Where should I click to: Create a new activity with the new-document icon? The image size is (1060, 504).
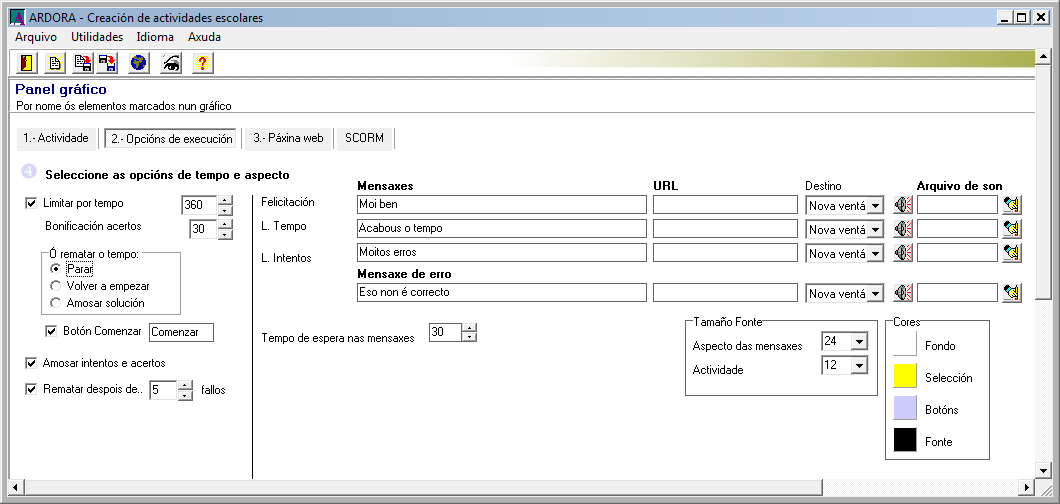pyautogui.click(x=55, y=63)
